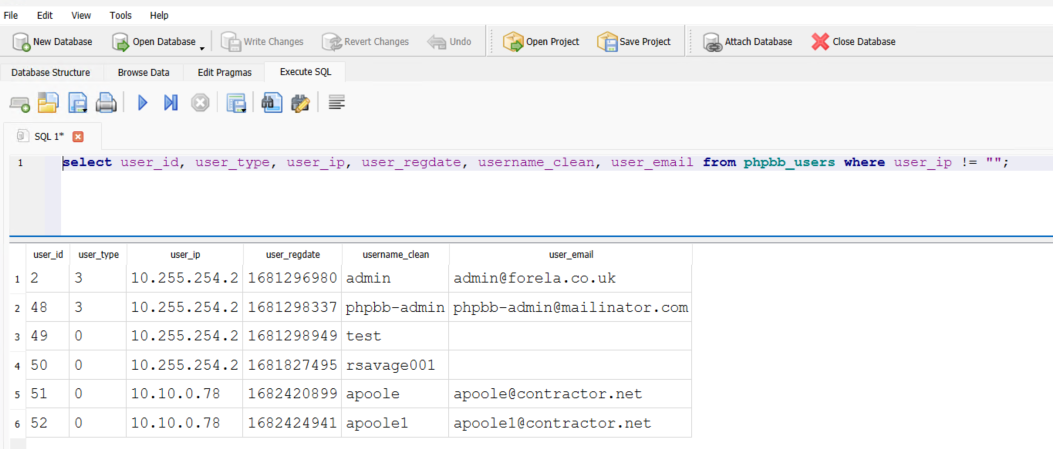
Task: Switch to Database Structure tab
Action: point(51,72)
